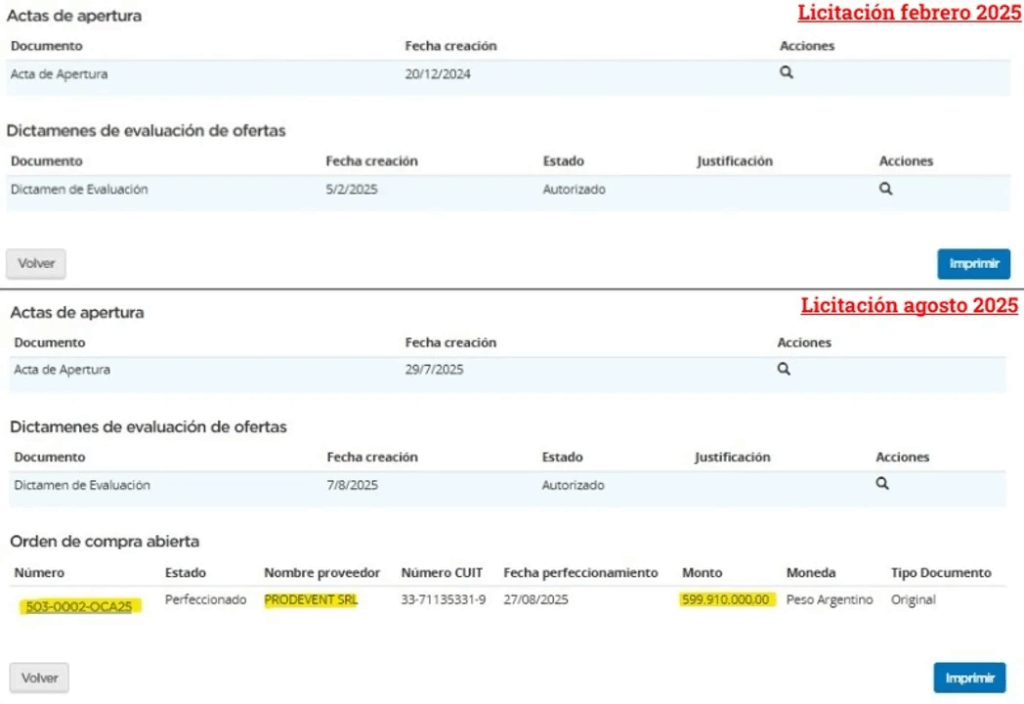Viewport: 1024px width, 704px height.
Task: Click Imprimir in the February 2025 section
Action: pyautogui.click(x=973, y=264)
